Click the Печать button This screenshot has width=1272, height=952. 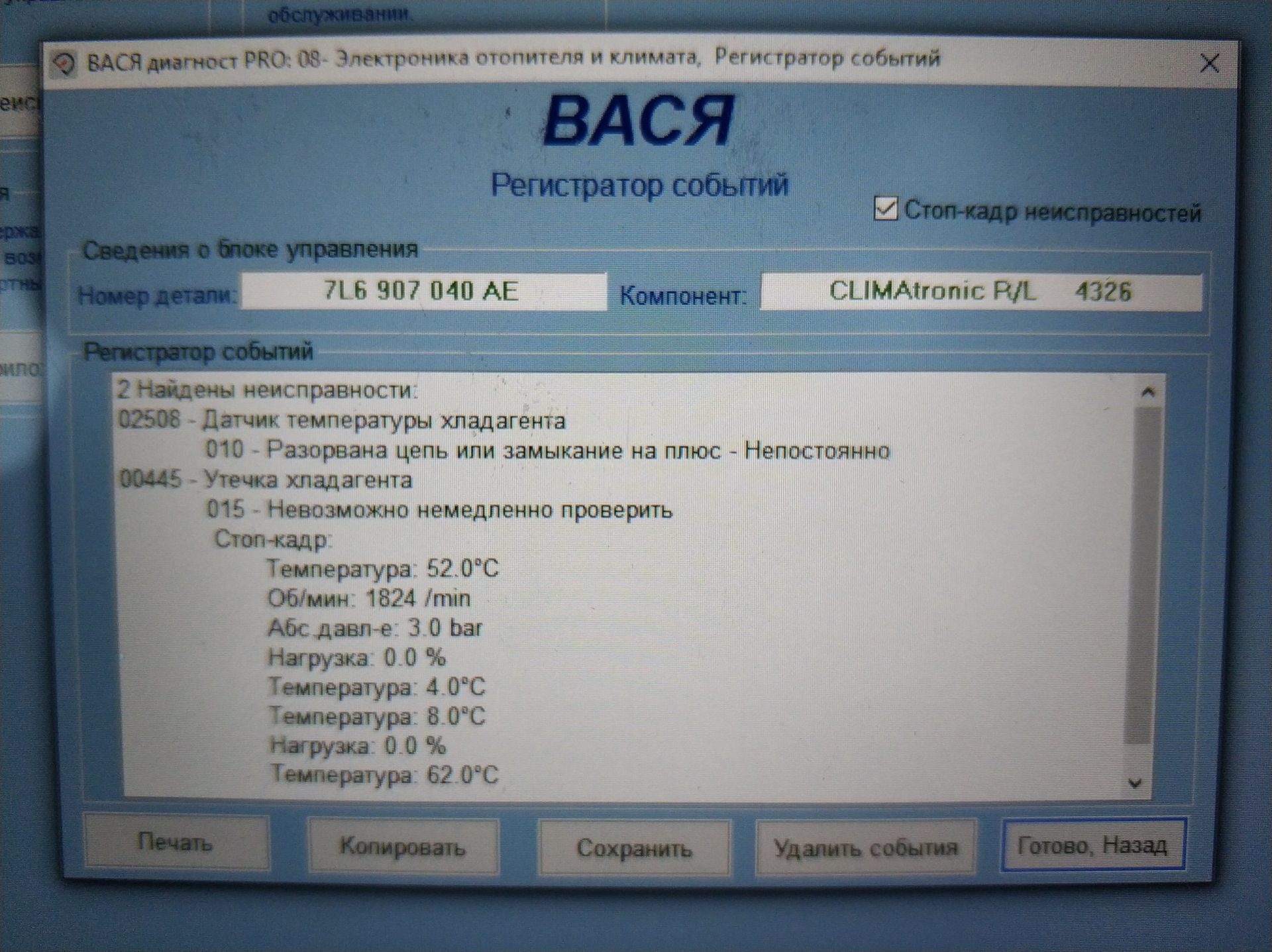(176, 842)
